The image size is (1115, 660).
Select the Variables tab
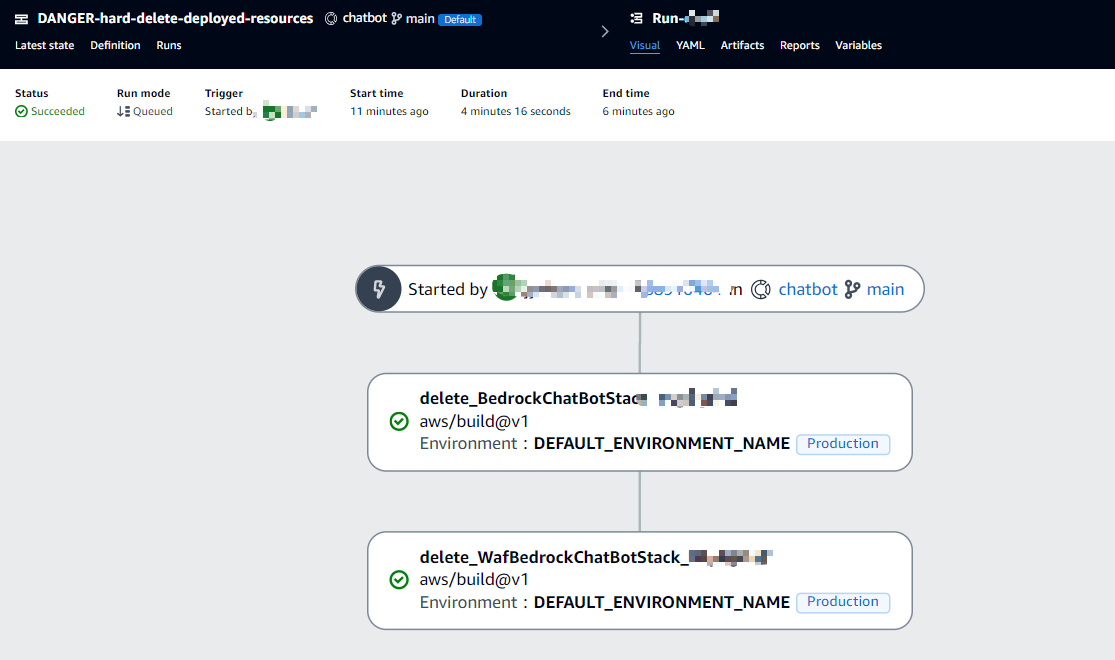(858, 45)
